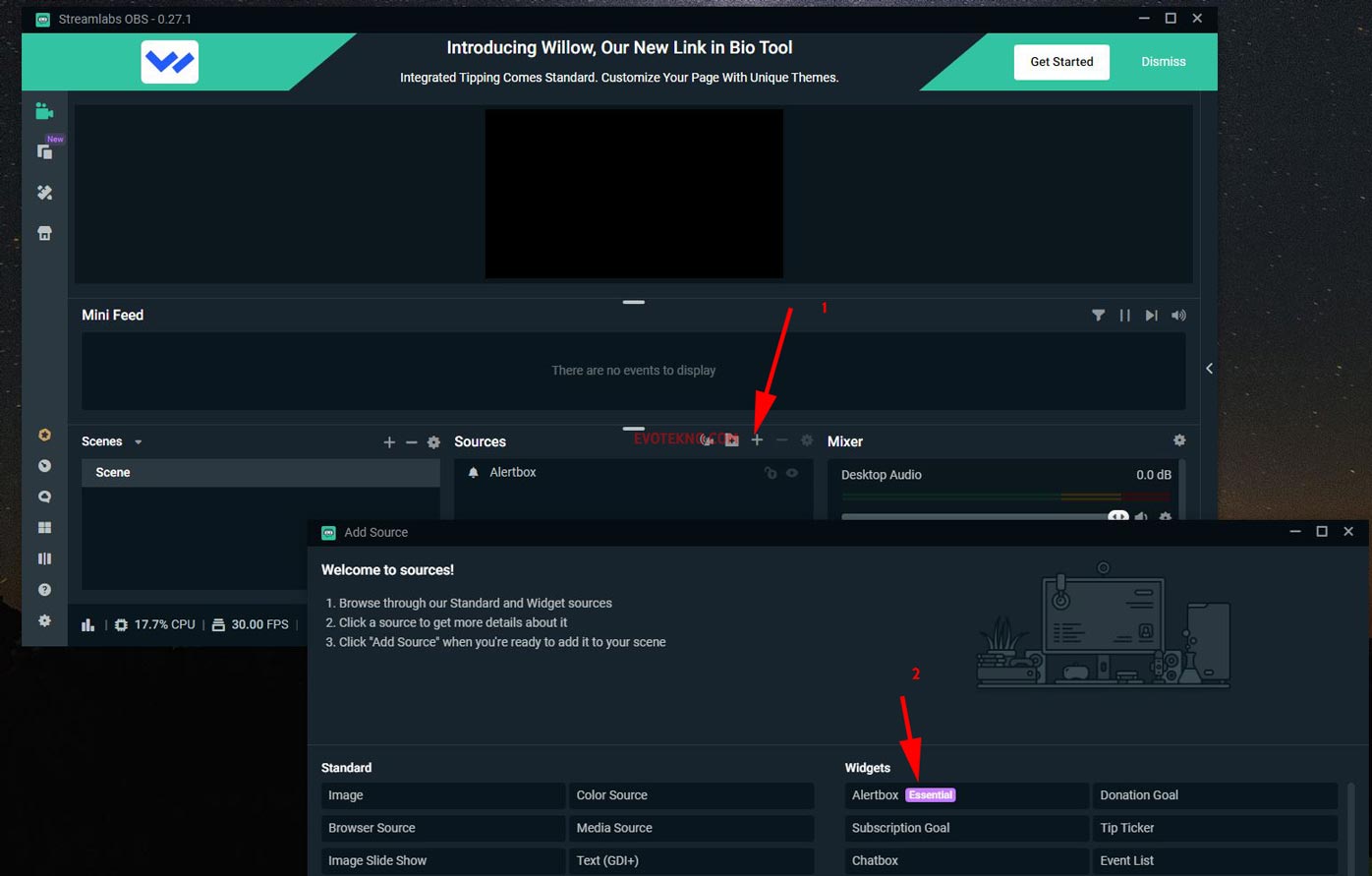Screen dimensions: 1372x876
Task: Select the Event List widget
Action: 1215,860
